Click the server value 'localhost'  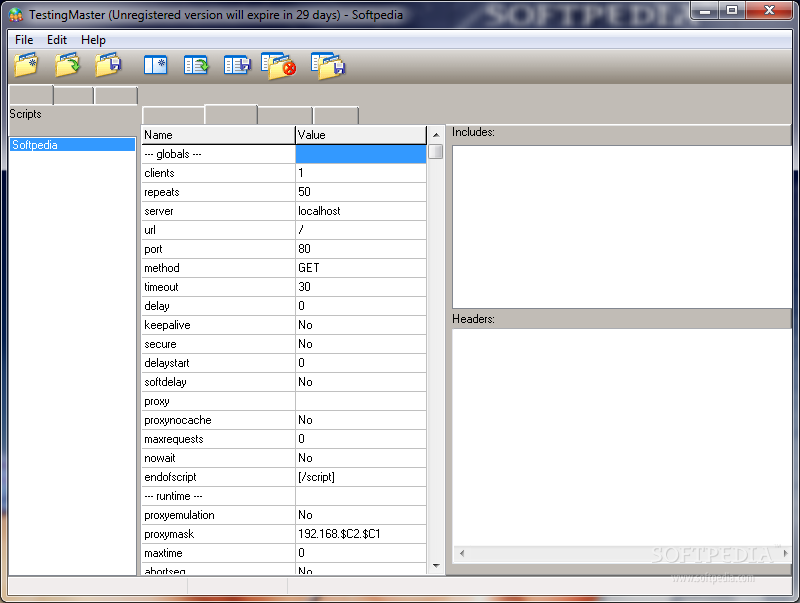click(361, 211)
